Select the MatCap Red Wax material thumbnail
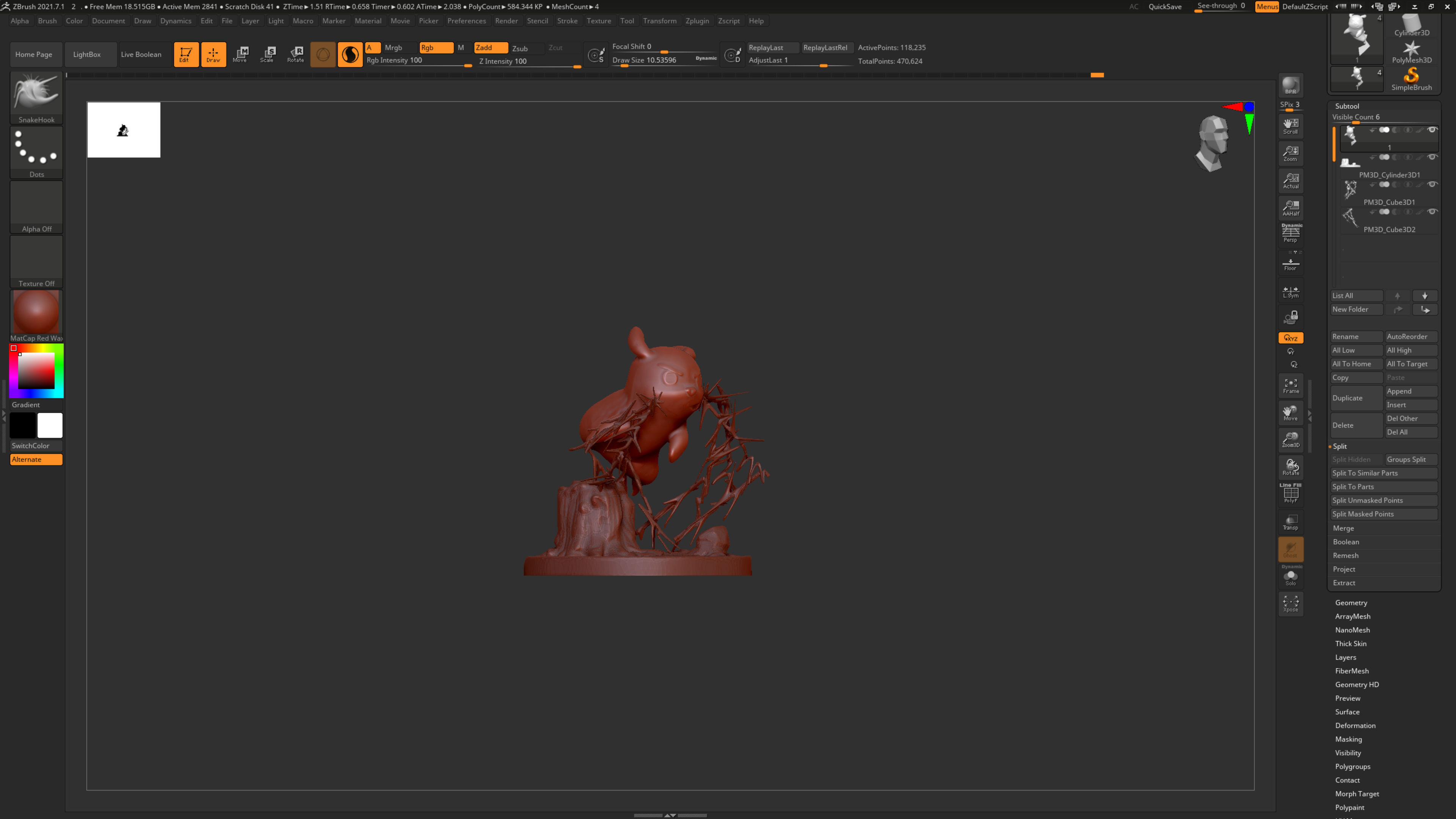 click(x=36, y=312)
